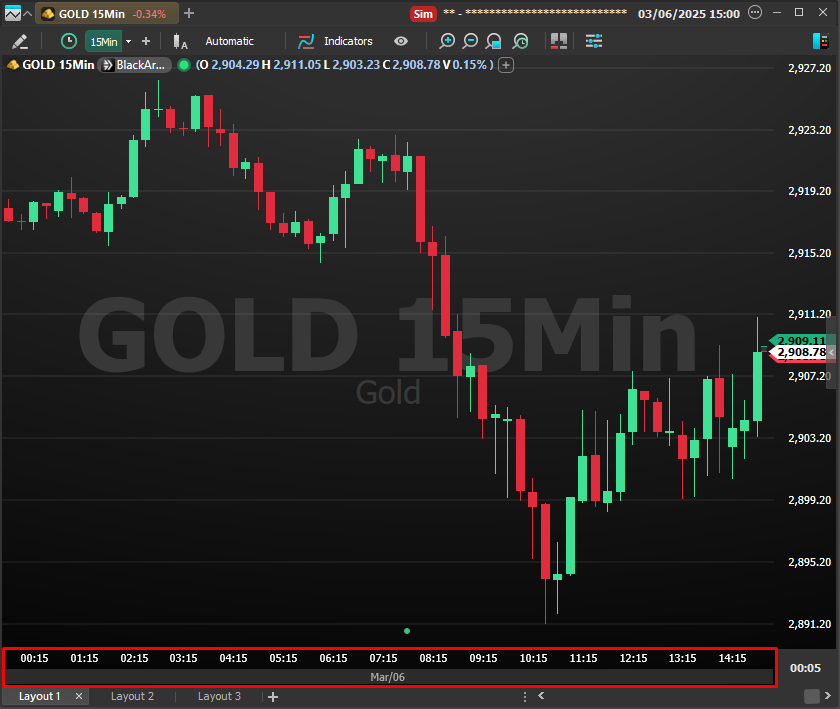Open the Indicators panel
The image size is (840, 709).
pyautogui.click(x=336, y=41)
